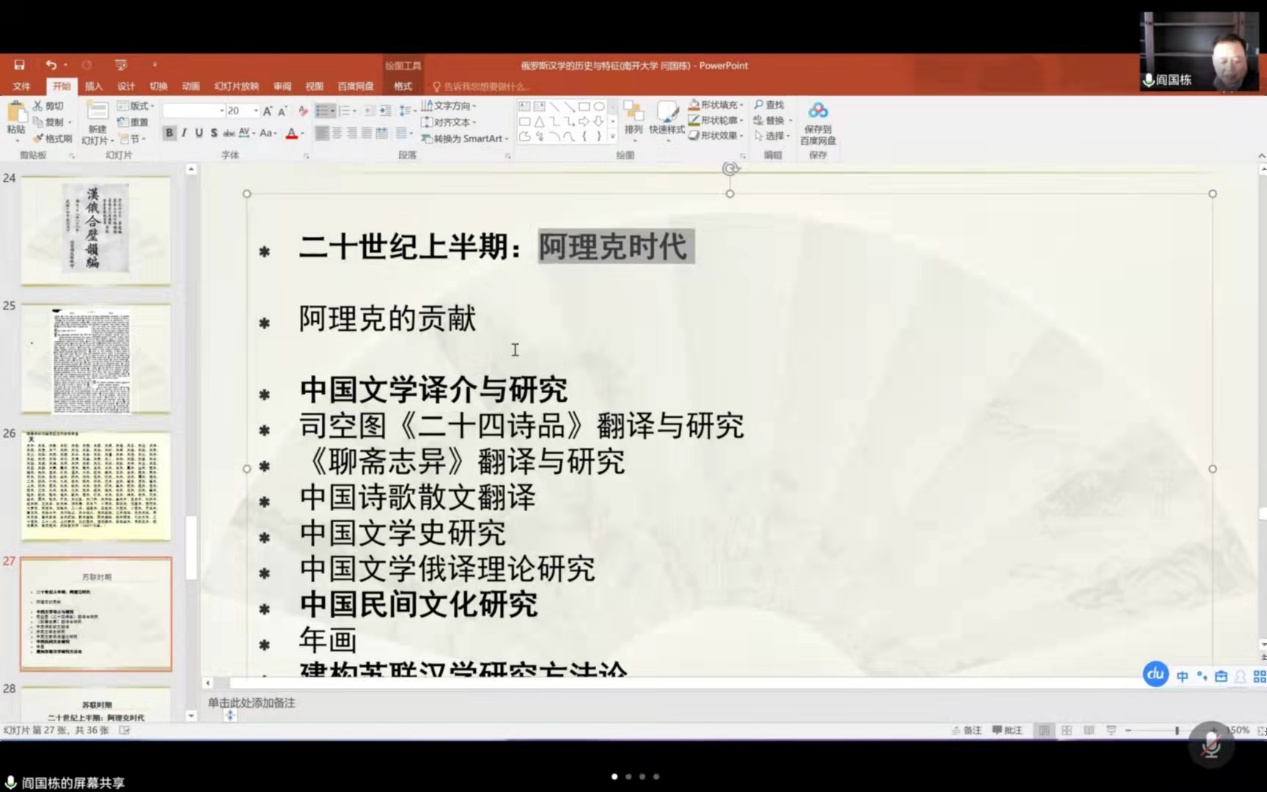Fit slide to current window icon
The image size is (1267, 792).
click(1261, 731)
